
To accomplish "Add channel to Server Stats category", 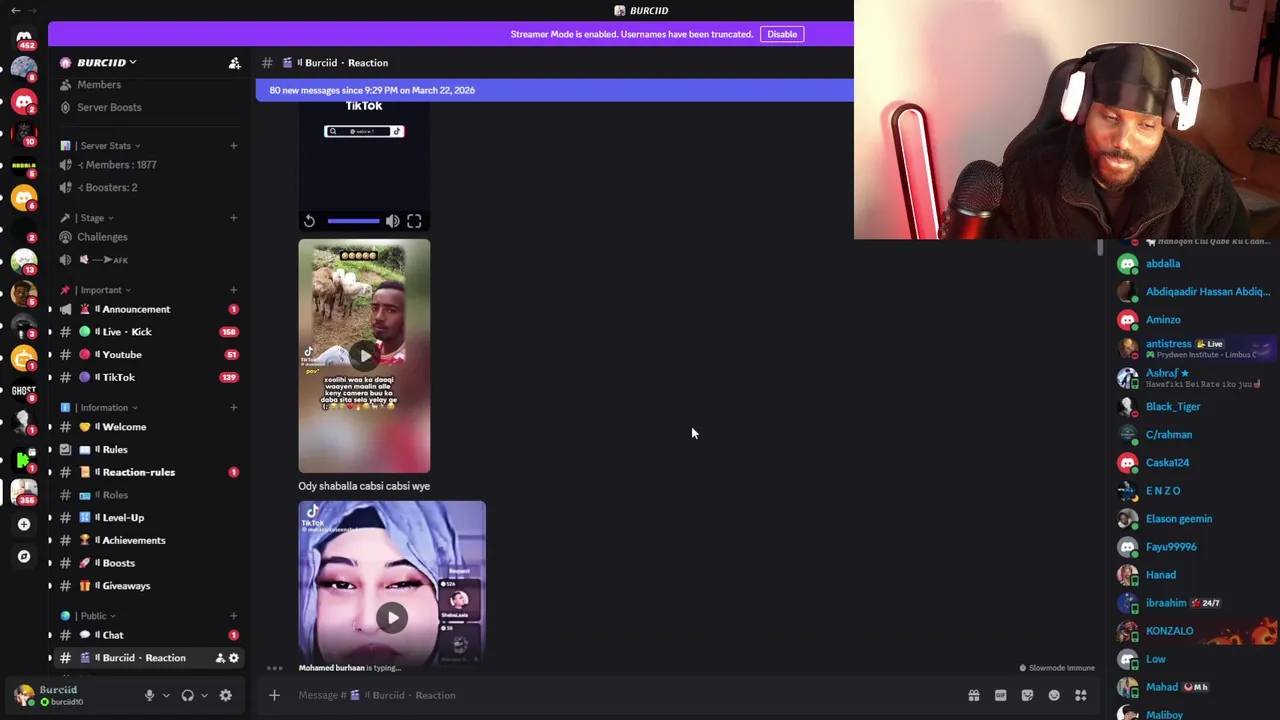I will tap(233, 146).
